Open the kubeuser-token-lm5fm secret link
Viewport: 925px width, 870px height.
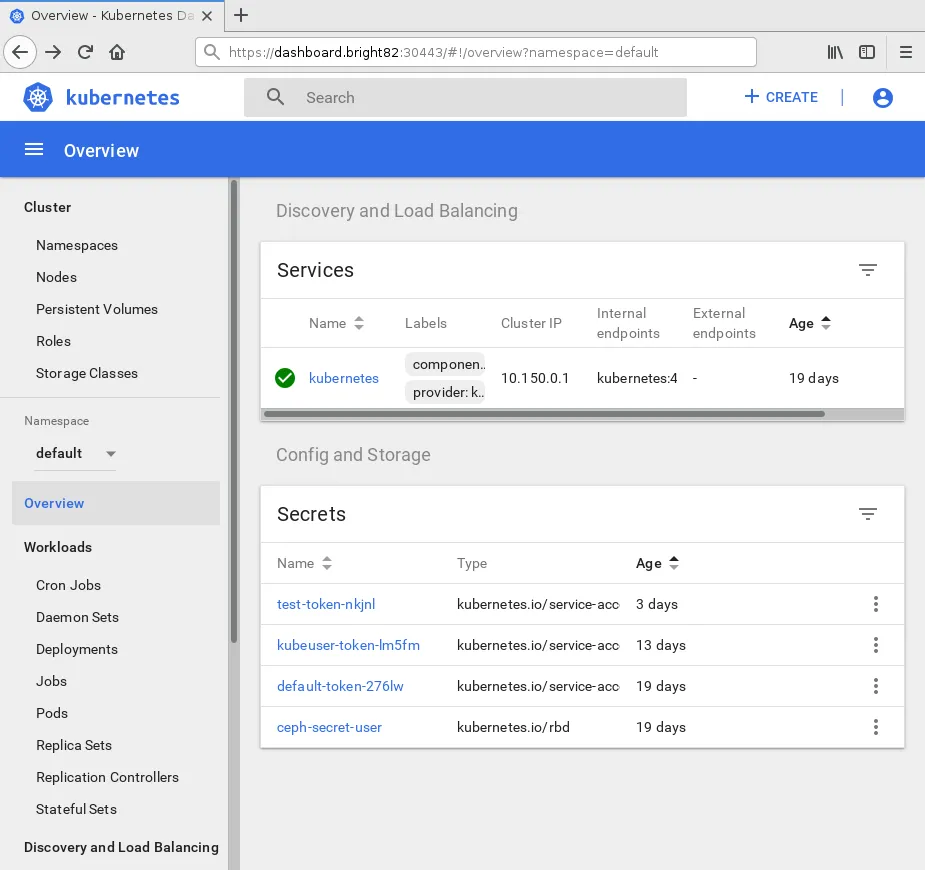click(x=348, y=645)
